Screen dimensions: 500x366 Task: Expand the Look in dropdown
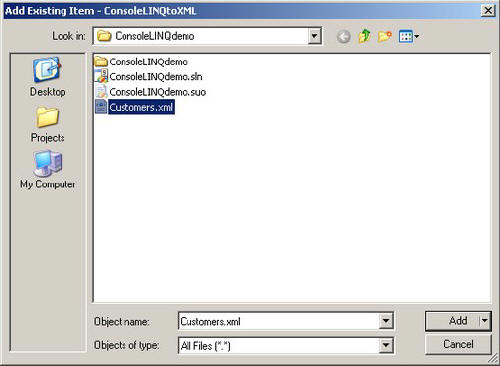(314, 36)
